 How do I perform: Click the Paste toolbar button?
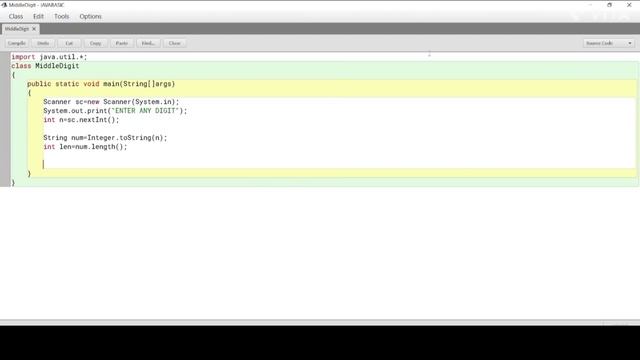[122, 43]
